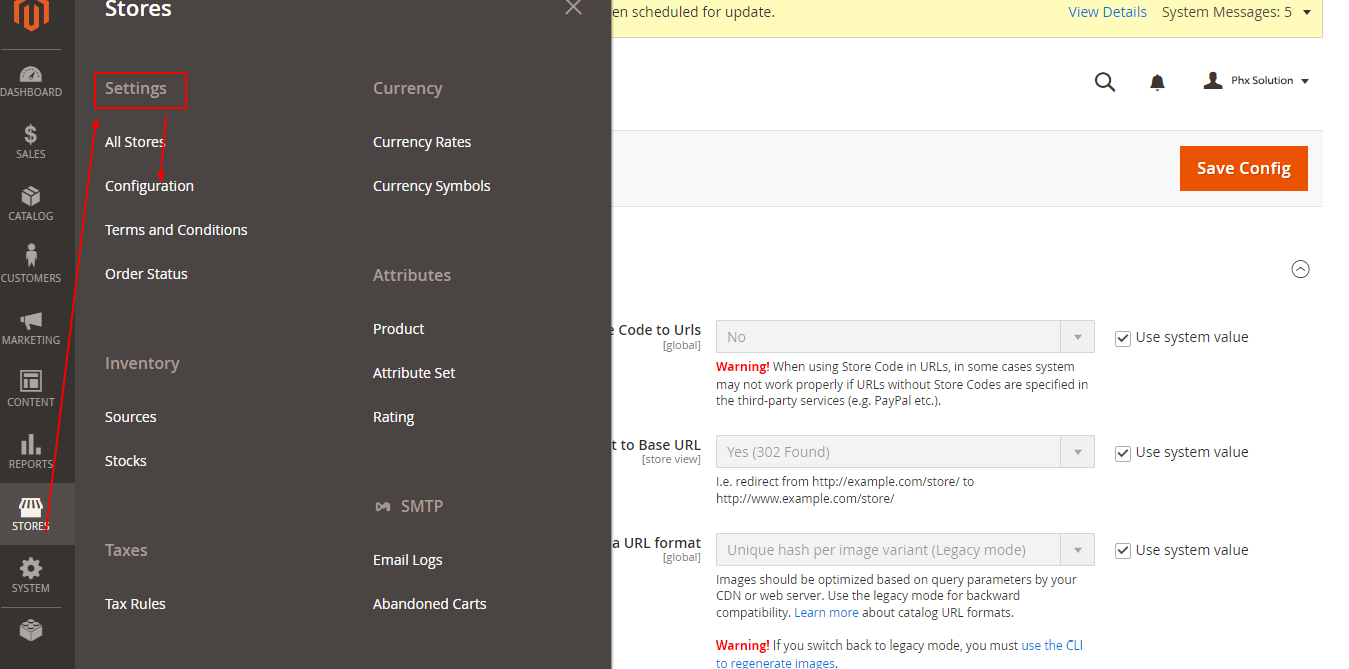Collapse the section with the circle chevron

[x=1300, y=269]
